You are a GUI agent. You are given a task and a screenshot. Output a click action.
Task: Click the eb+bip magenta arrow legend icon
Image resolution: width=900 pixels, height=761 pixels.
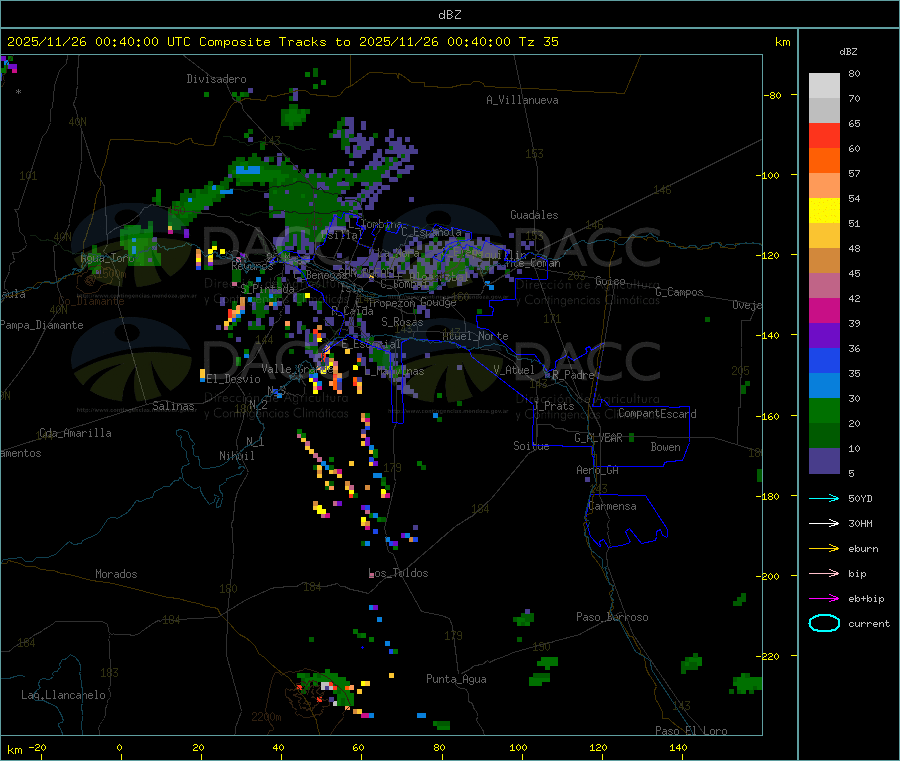824,599
